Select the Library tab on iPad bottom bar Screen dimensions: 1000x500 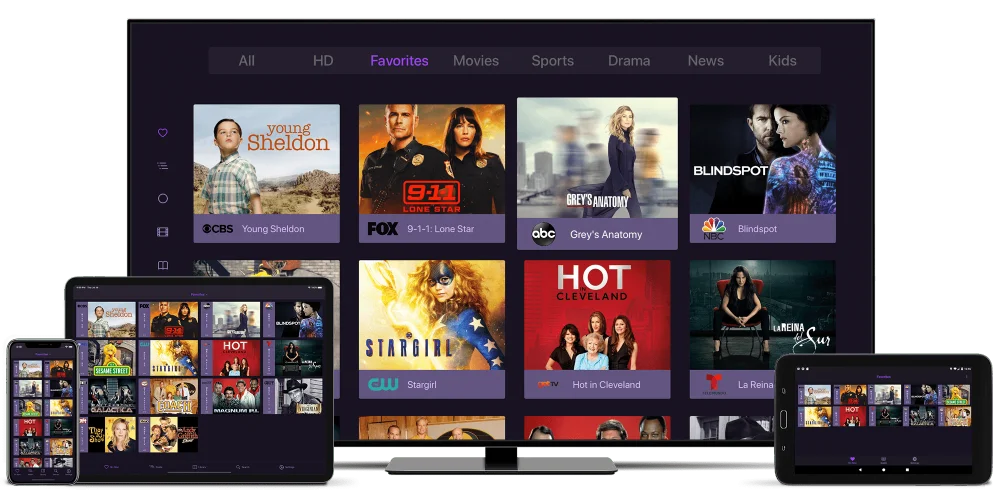tap(200, 467)
